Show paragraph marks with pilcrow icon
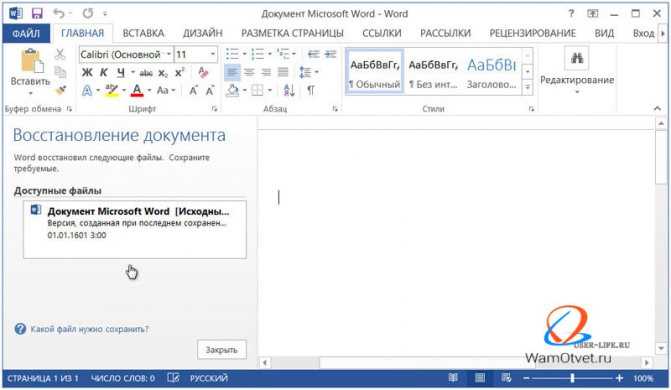671x390 pixels. click(x=311, y=90)
